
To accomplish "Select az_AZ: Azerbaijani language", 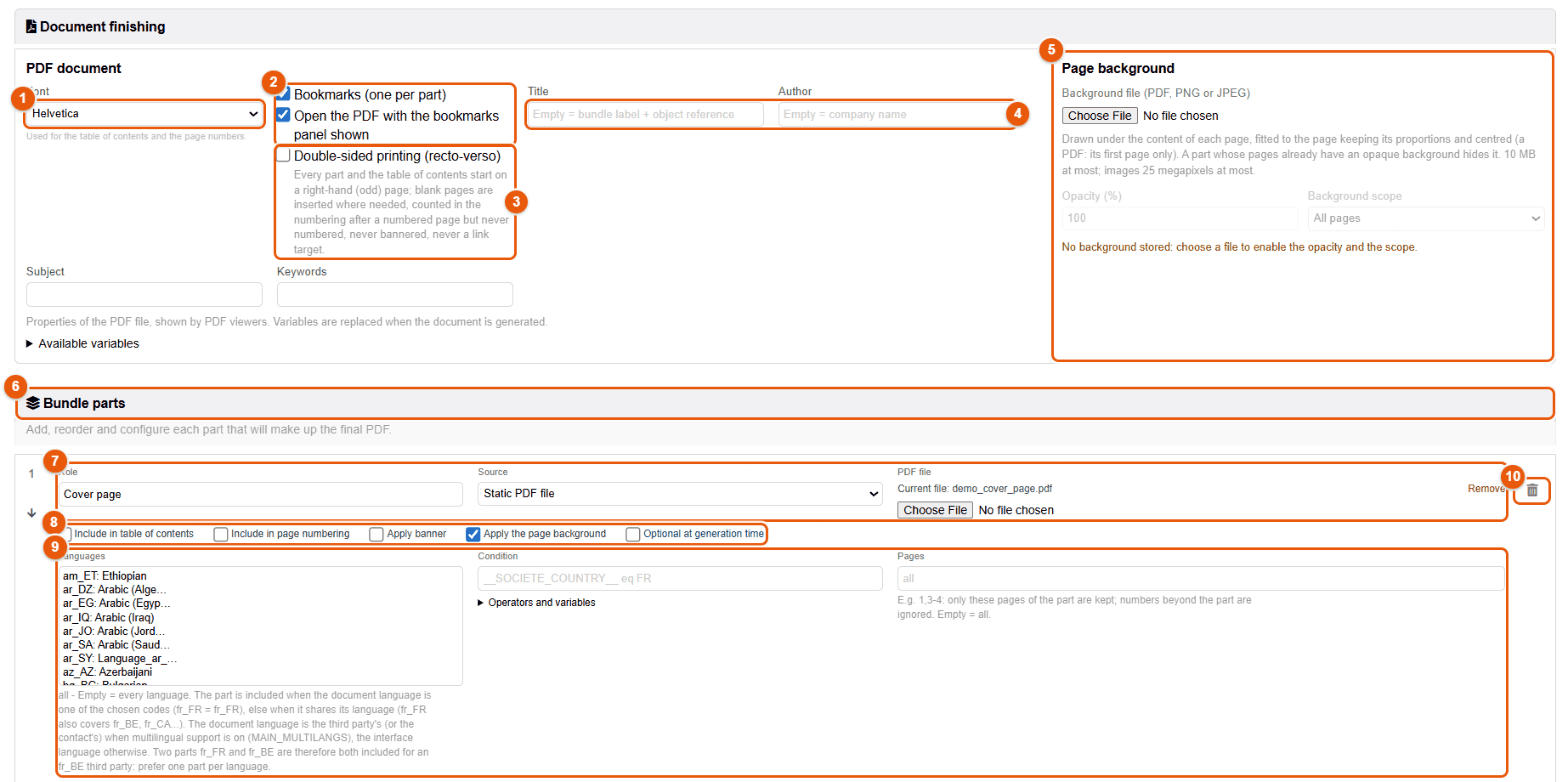I will click(x=107, y=674).
